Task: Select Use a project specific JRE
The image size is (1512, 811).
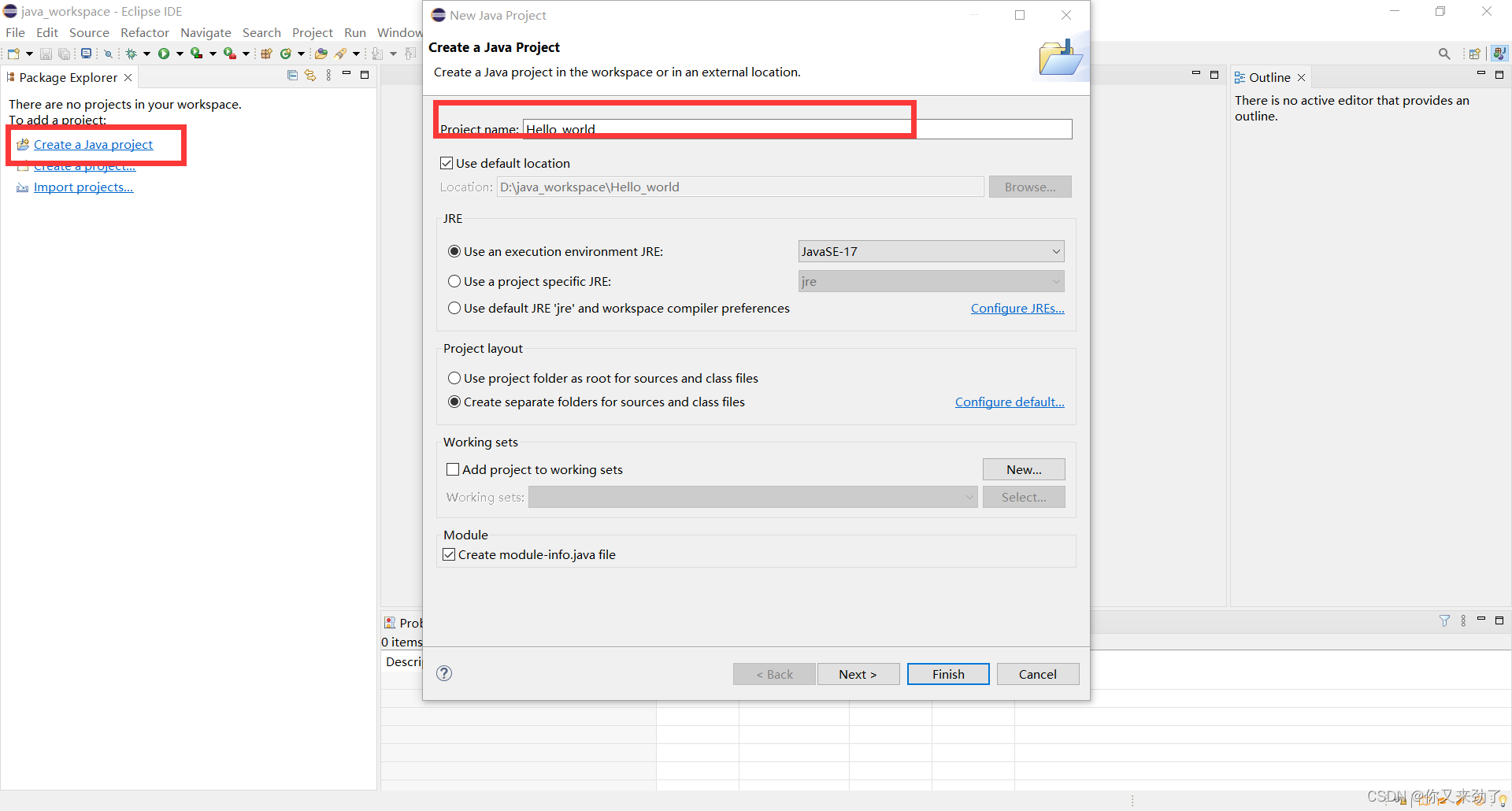Action: click(x=454, y=281)
